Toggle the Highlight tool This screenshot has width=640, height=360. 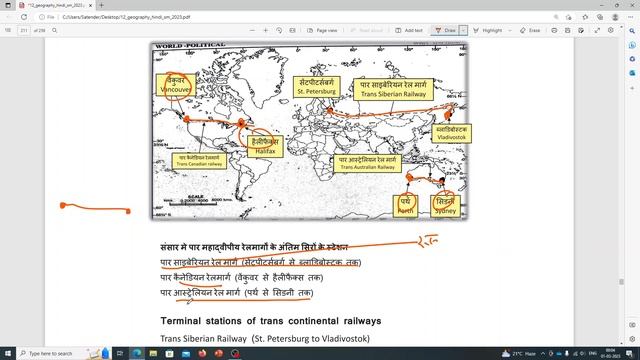(488, 30)
